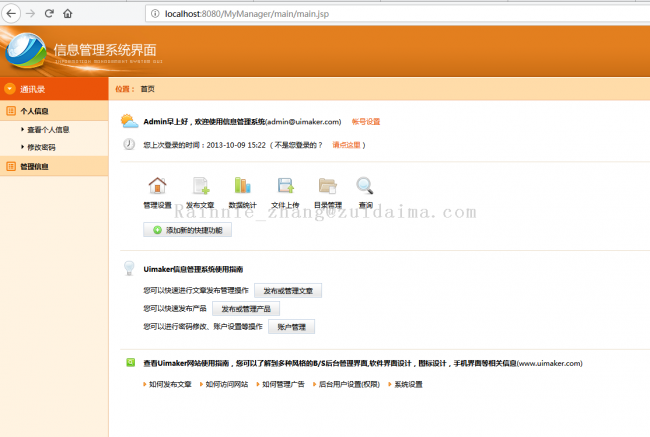Click the 发布文章 document icon
This screenshot has width=650, height=437.
click(x=200, y=186)
